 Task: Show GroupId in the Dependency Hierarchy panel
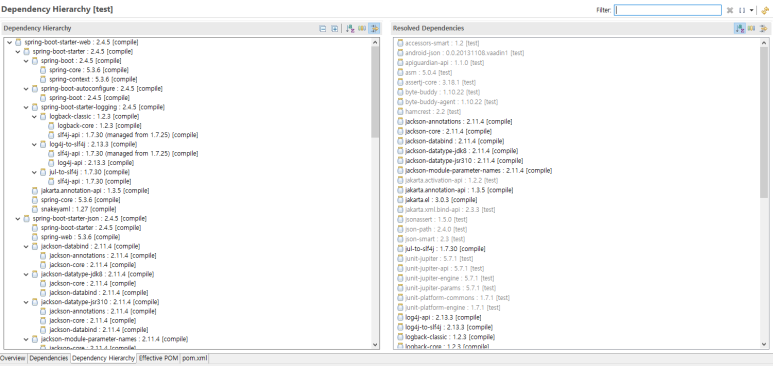pyautogui.click(x=362, y=29)
